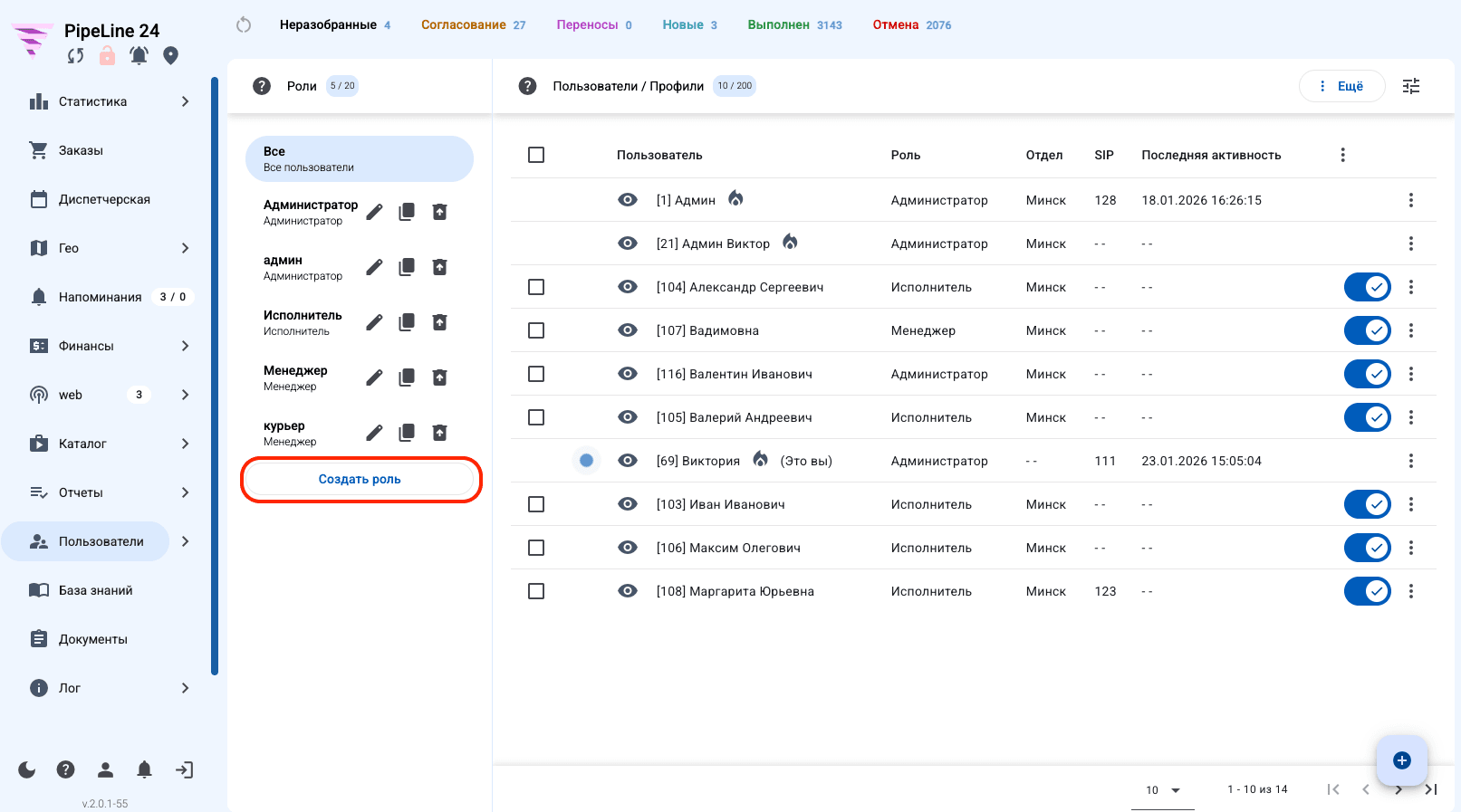
Task: Click the red lock icon in header
Action: click(x=107, y=56)
